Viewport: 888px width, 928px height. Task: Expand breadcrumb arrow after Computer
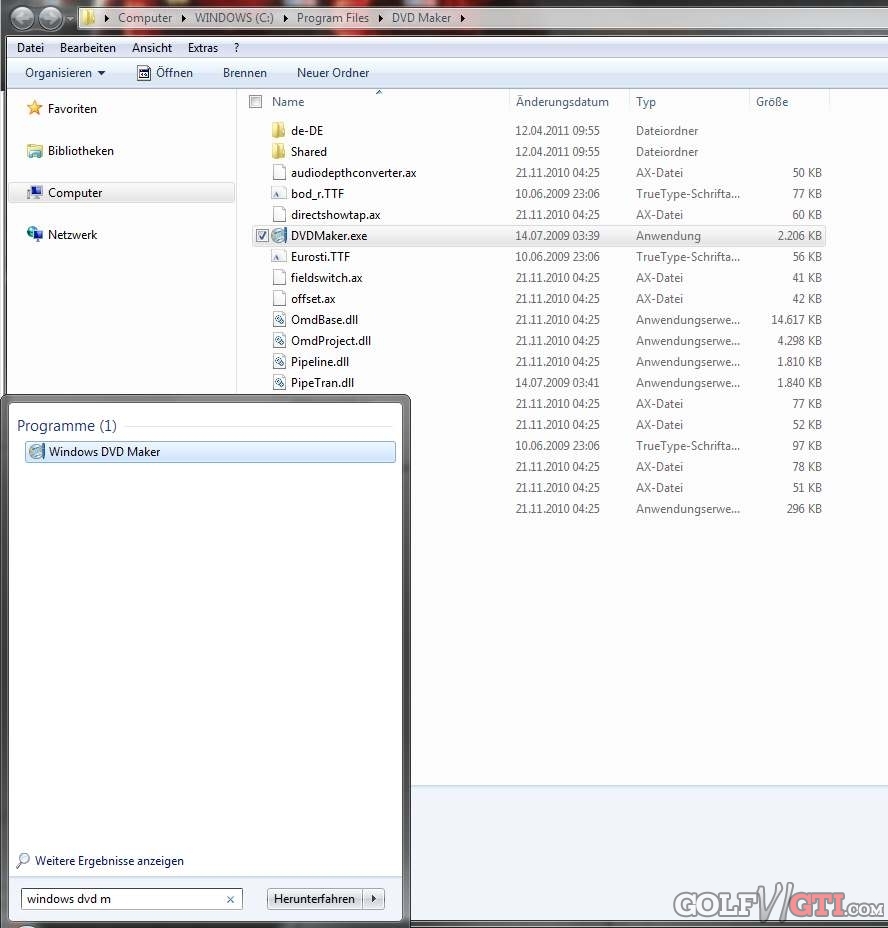[x=184, y=18]
